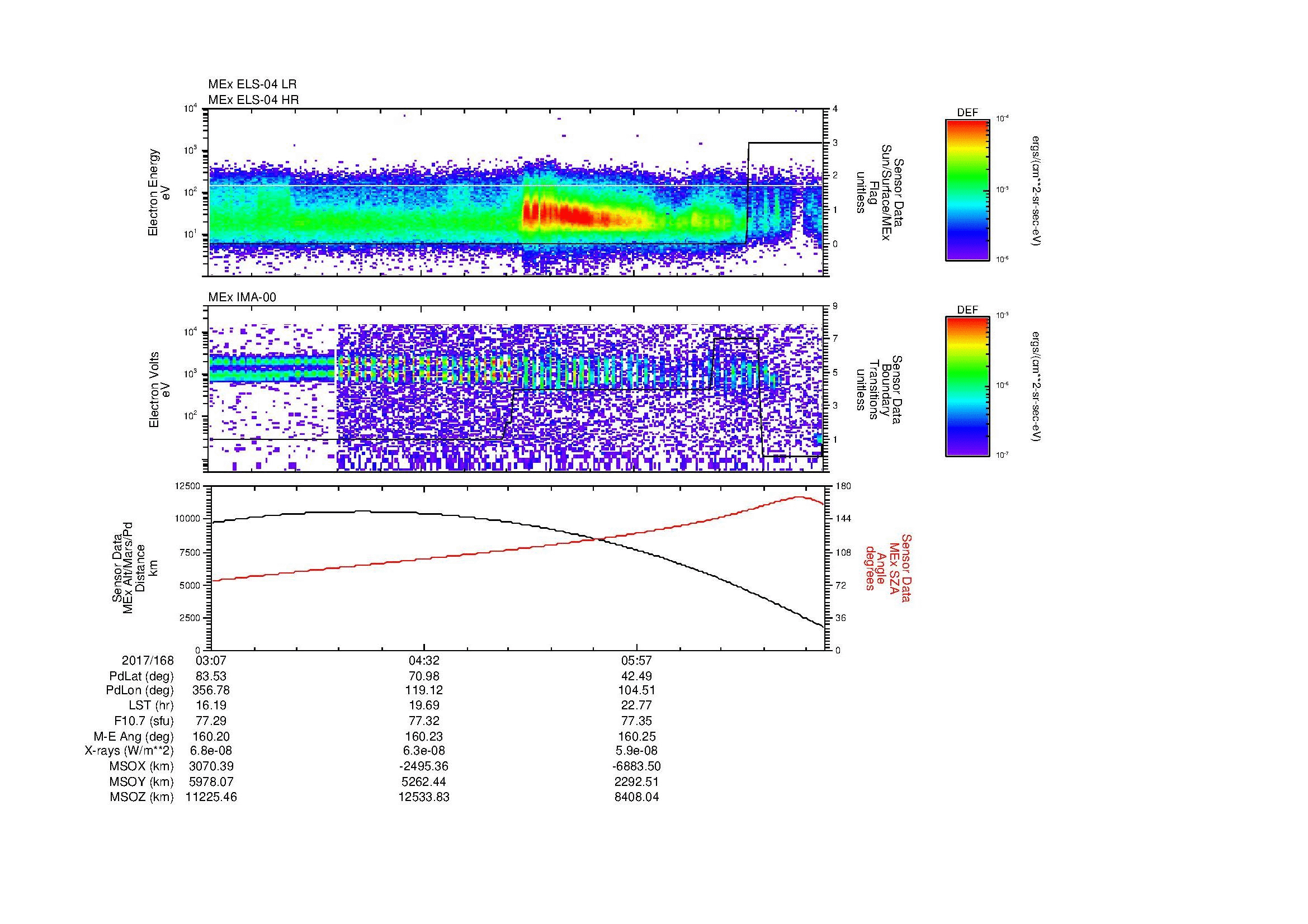
Task: Click the F10.7 value 77.32
Action: point(424,721)
